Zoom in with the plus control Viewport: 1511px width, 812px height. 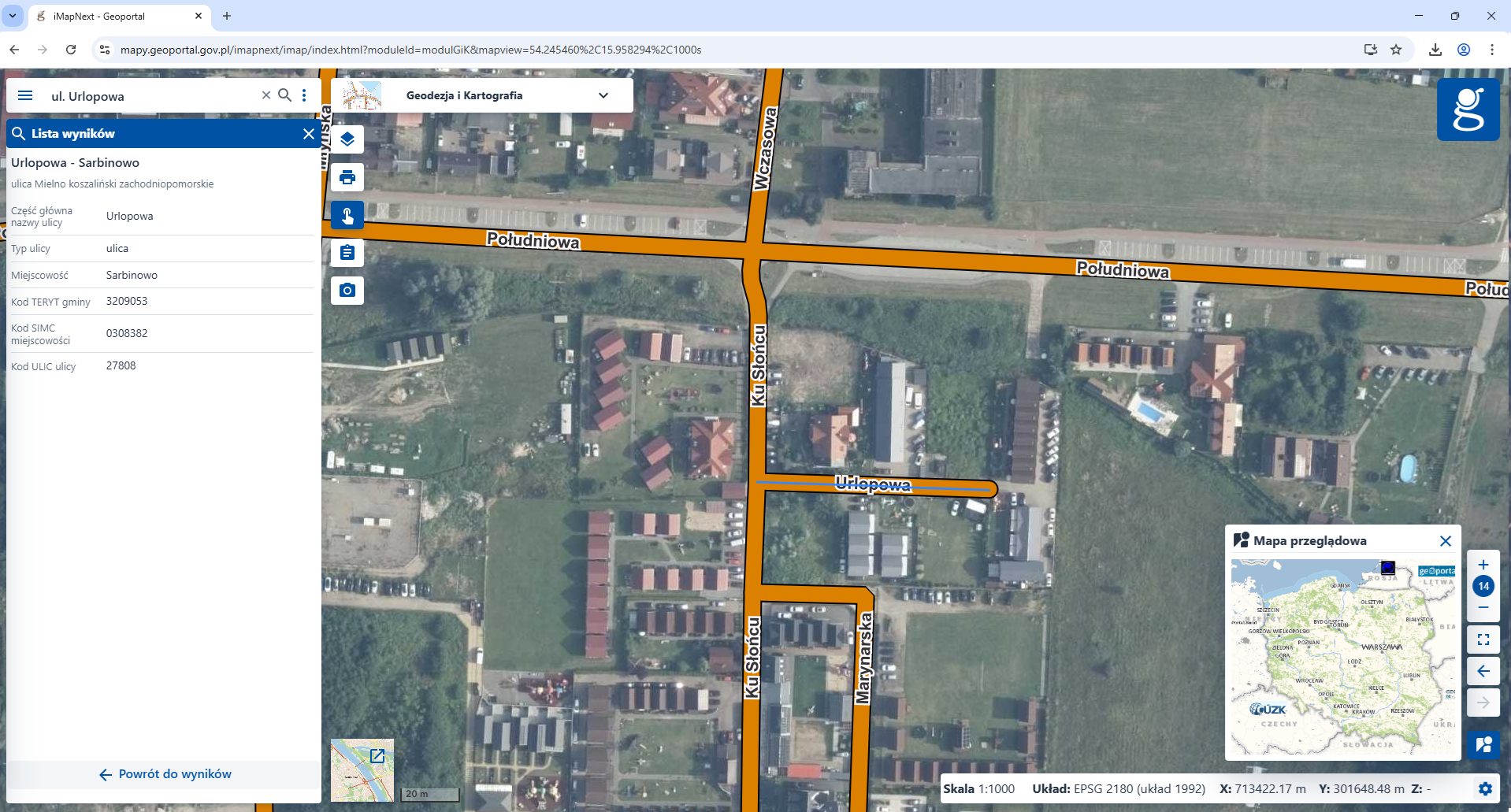[1484, 564]
